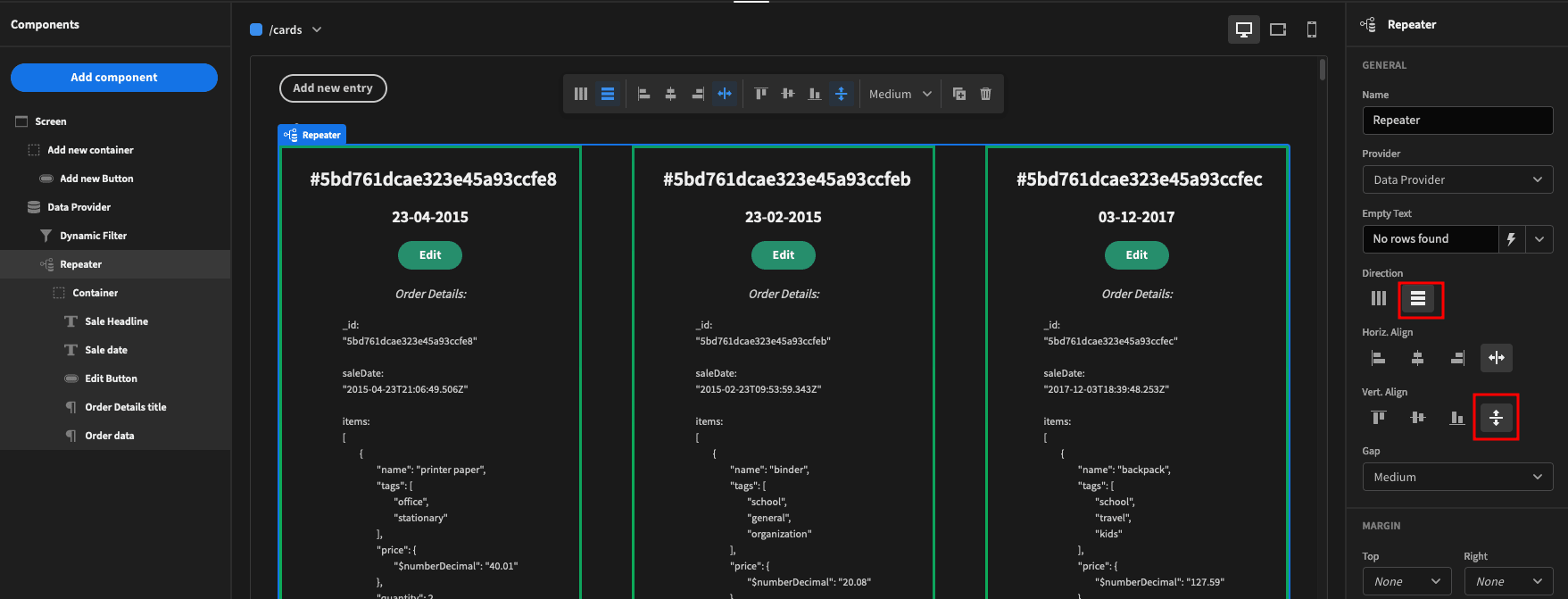
Task: Click Edit on card ending ccfeb
Action: 784,255
